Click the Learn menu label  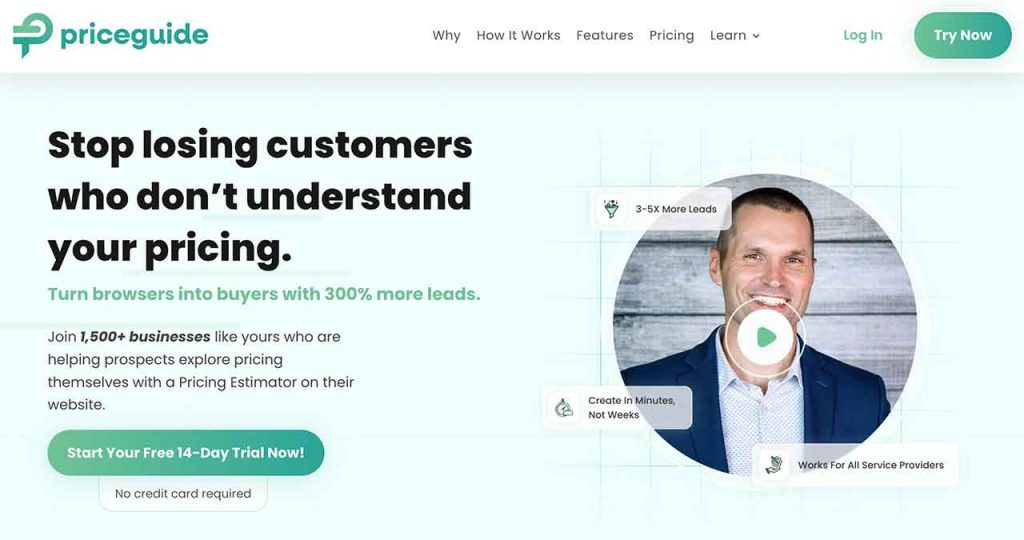(x=728, y=35)
